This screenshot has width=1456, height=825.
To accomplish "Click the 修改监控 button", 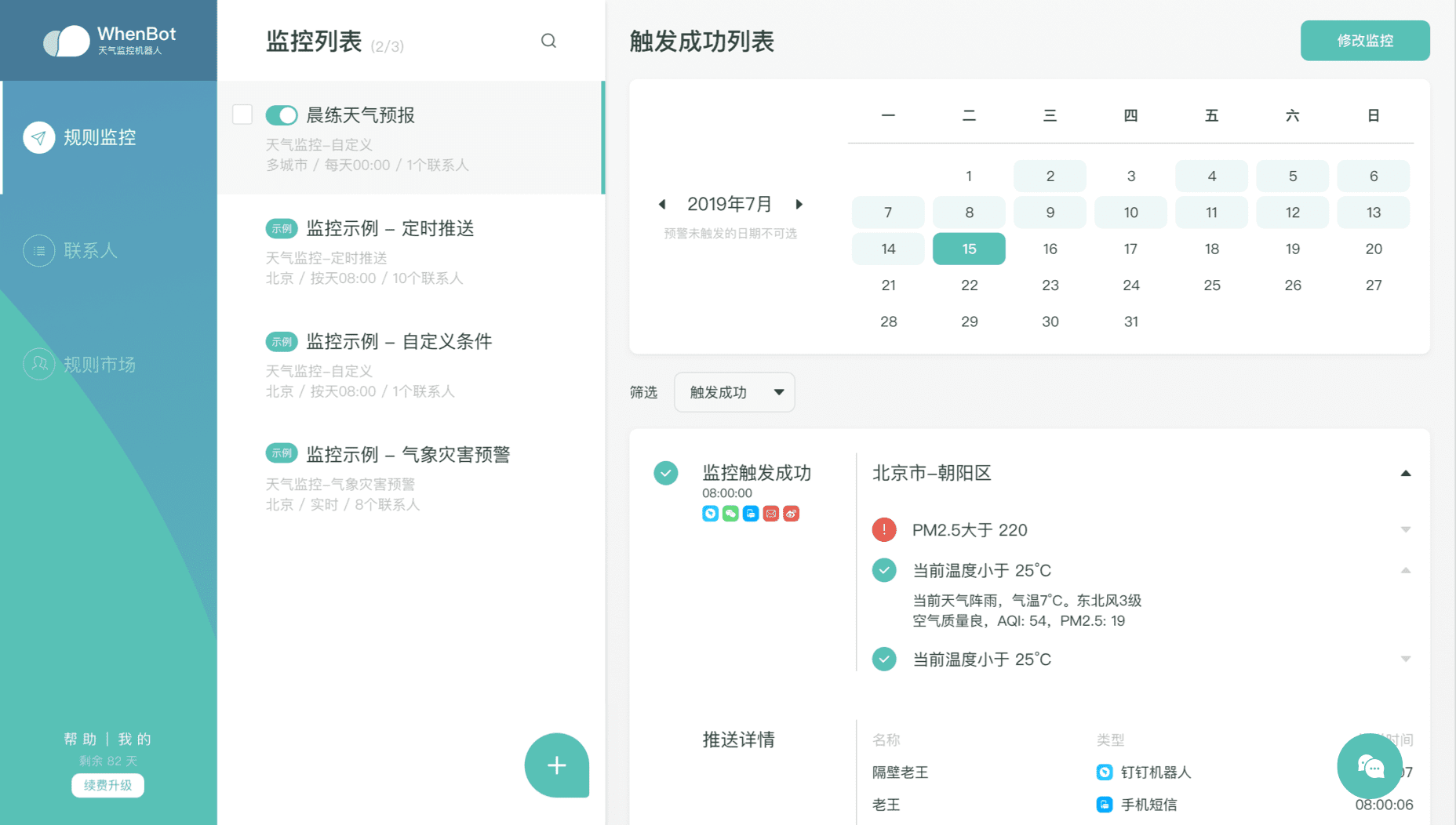I will coord(1364,41).
